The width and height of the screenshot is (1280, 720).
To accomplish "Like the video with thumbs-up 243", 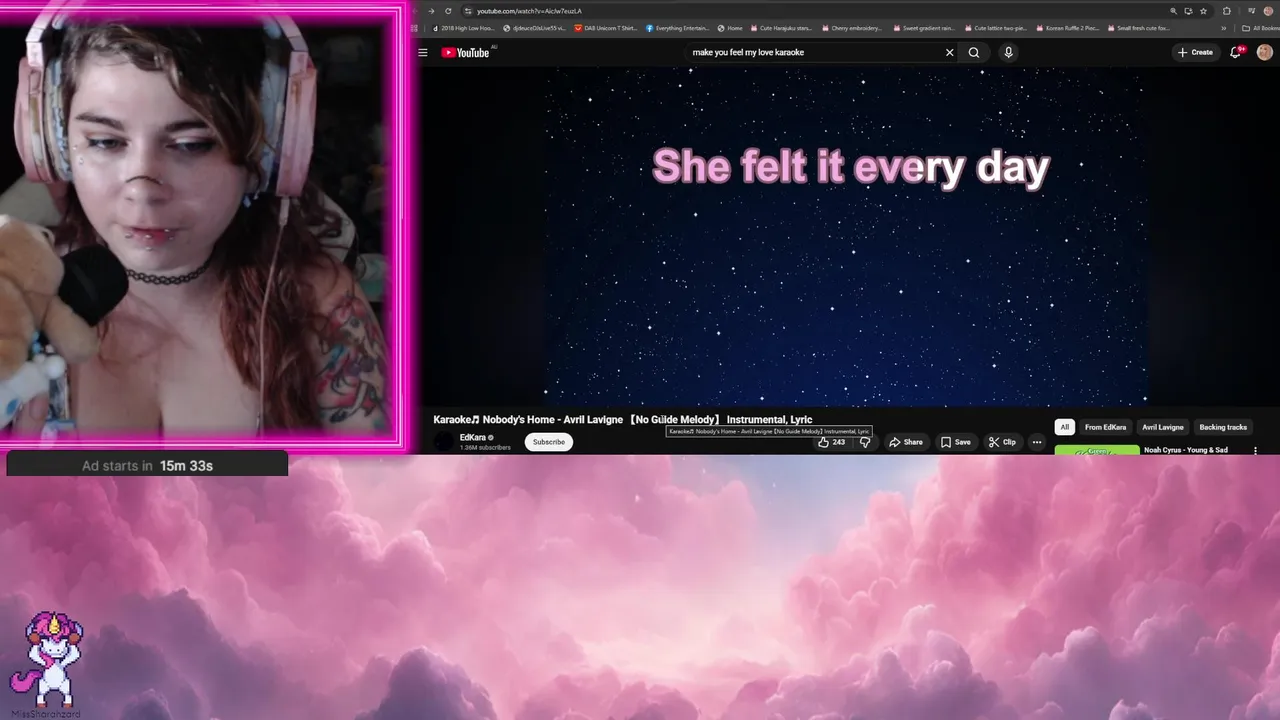I will click(832, 442).
